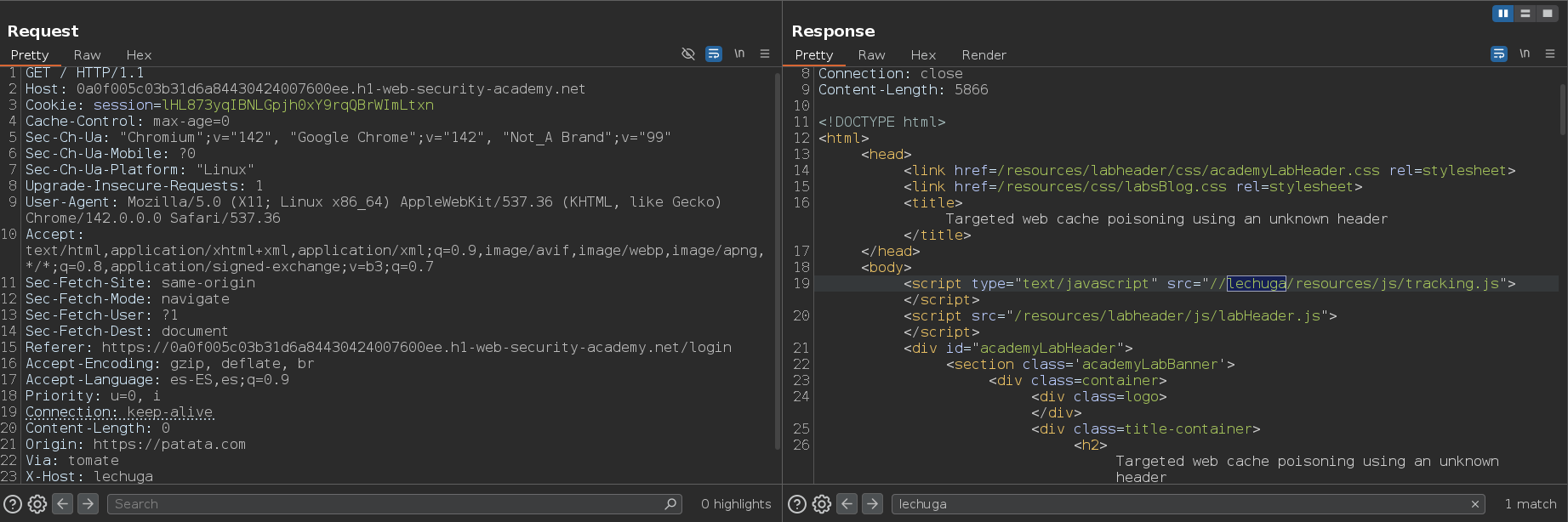1568x522 pixels.
Task: Switch to top/bottom split layout
Action: click(1525, 14)
